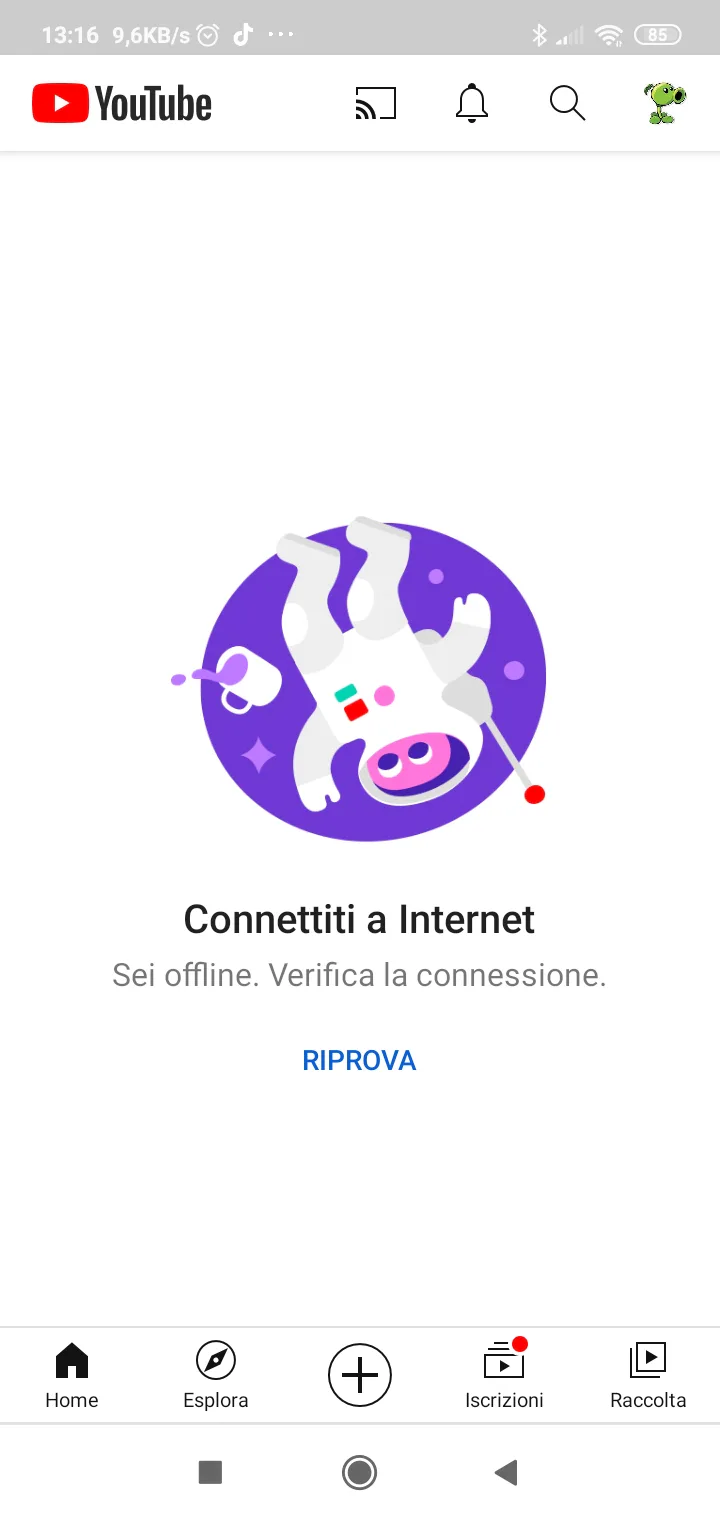The width and height of the screenshot is (720, 1520).
Task: Open the search magnifier
Action: (567, 103)
